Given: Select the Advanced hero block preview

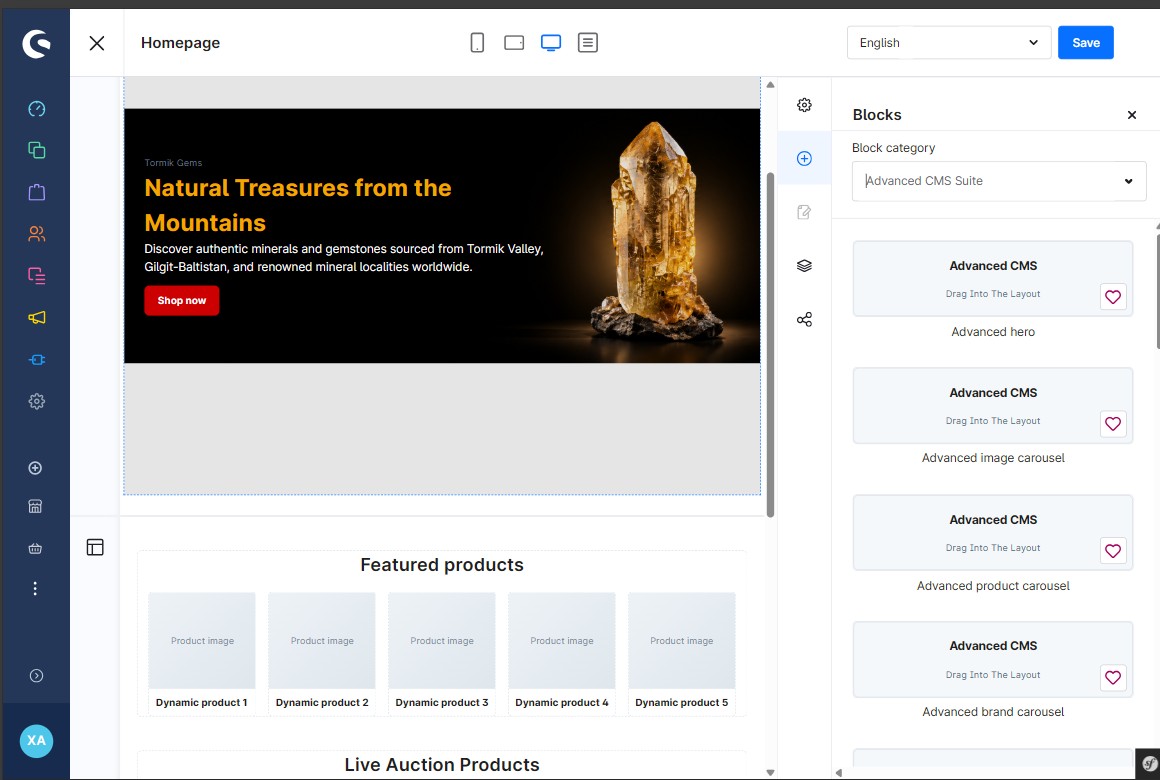Looking at the screenshot, I should pyautogui.click(x=993, y=279).
